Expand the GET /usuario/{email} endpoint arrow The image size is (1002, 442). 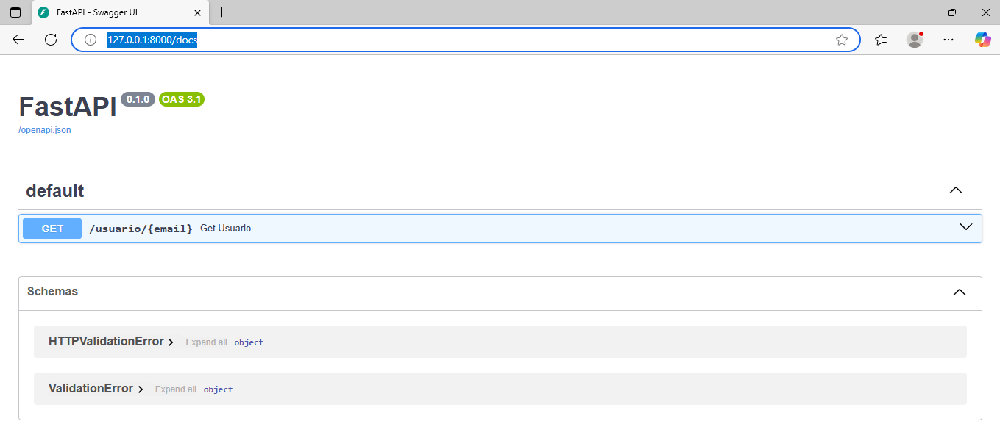coord(965,227)
